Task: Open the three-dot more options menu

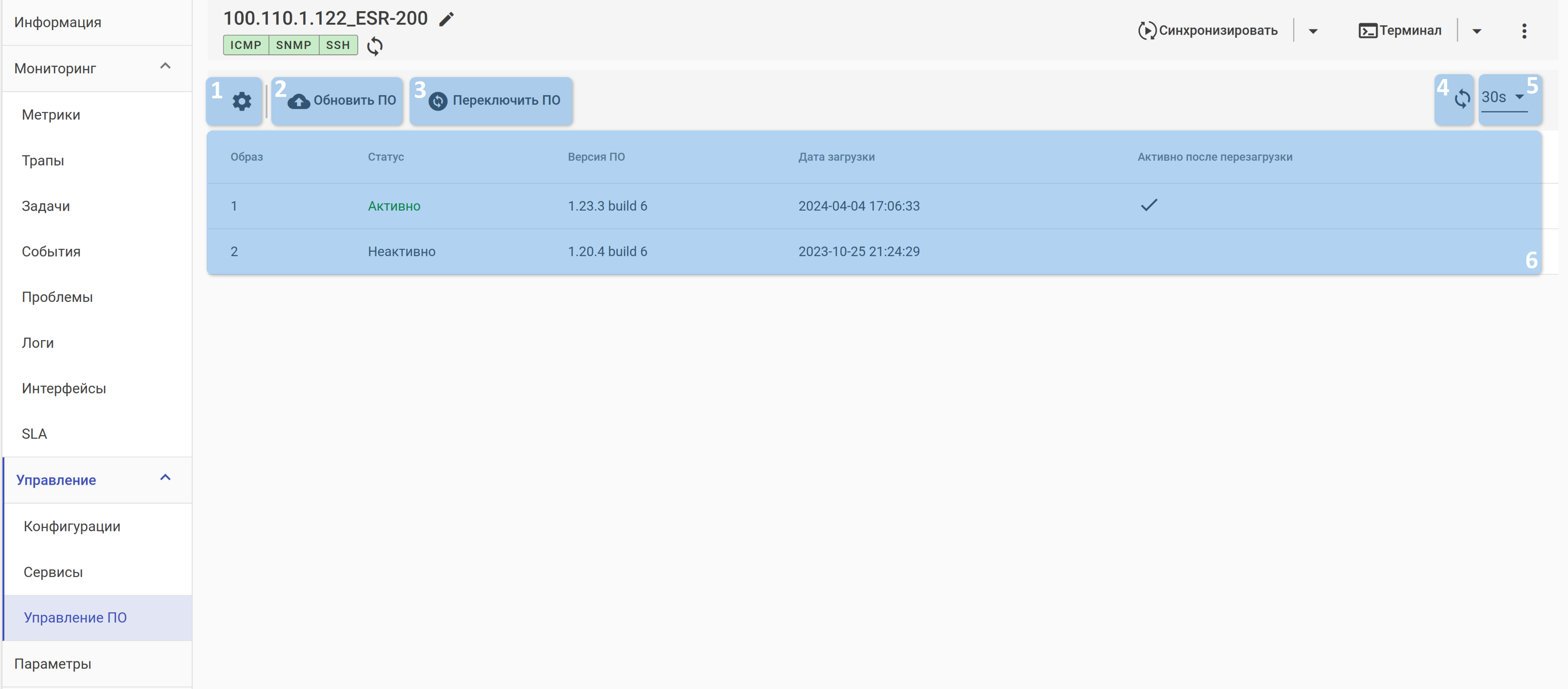Action: coord(1523,31)
